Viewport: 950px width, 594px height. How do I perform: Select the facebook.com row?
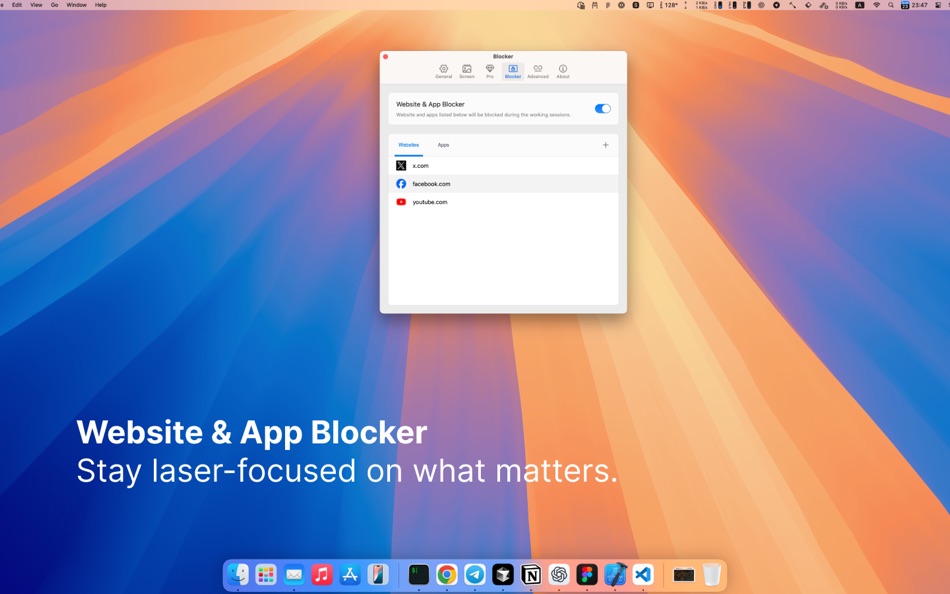coord(503,184)
